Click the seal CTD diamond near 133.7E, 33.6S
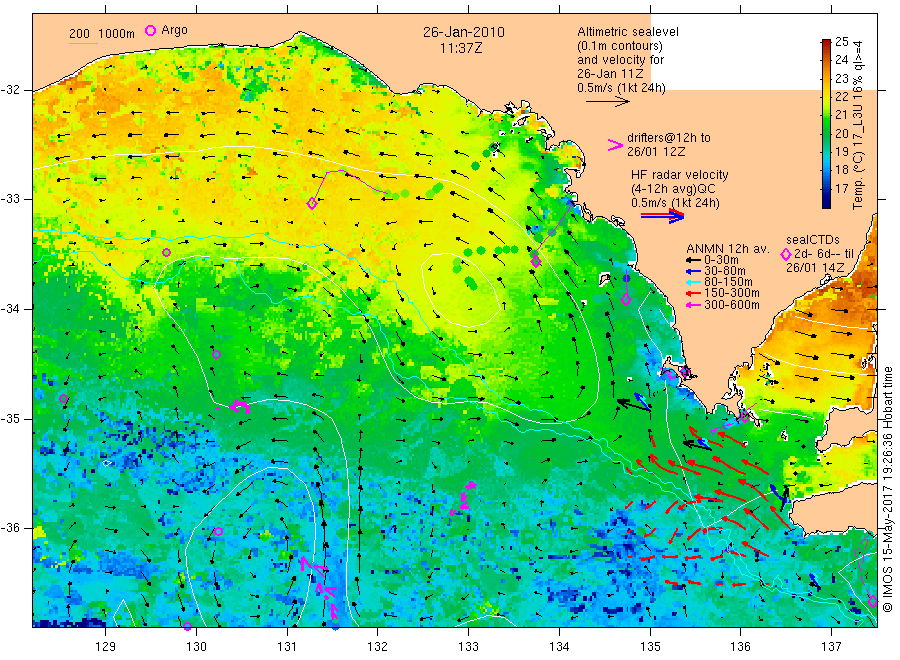Viewport: 900px width, 660px height. click(536, 262)
